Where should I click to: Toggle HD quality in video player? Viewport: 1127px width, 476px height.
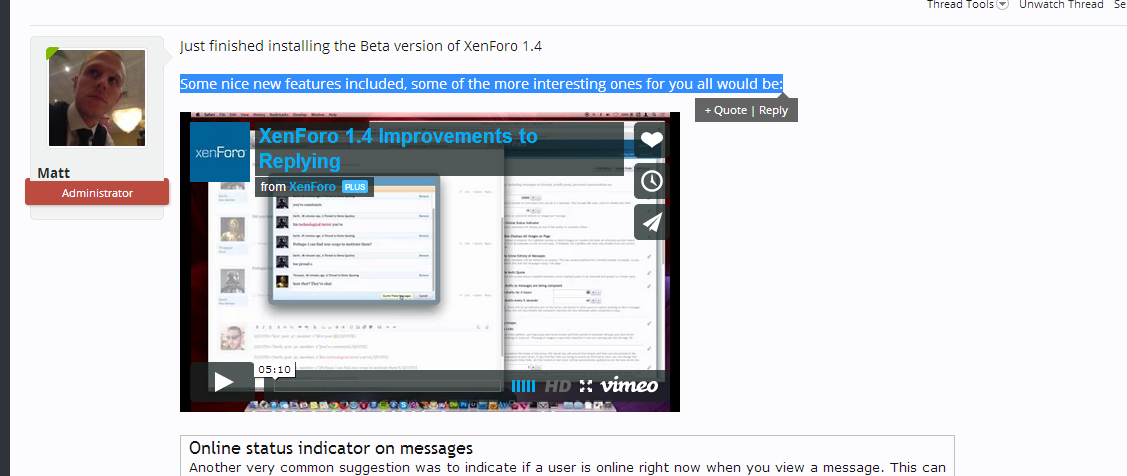pyautogui.click(x=558, y=386)
